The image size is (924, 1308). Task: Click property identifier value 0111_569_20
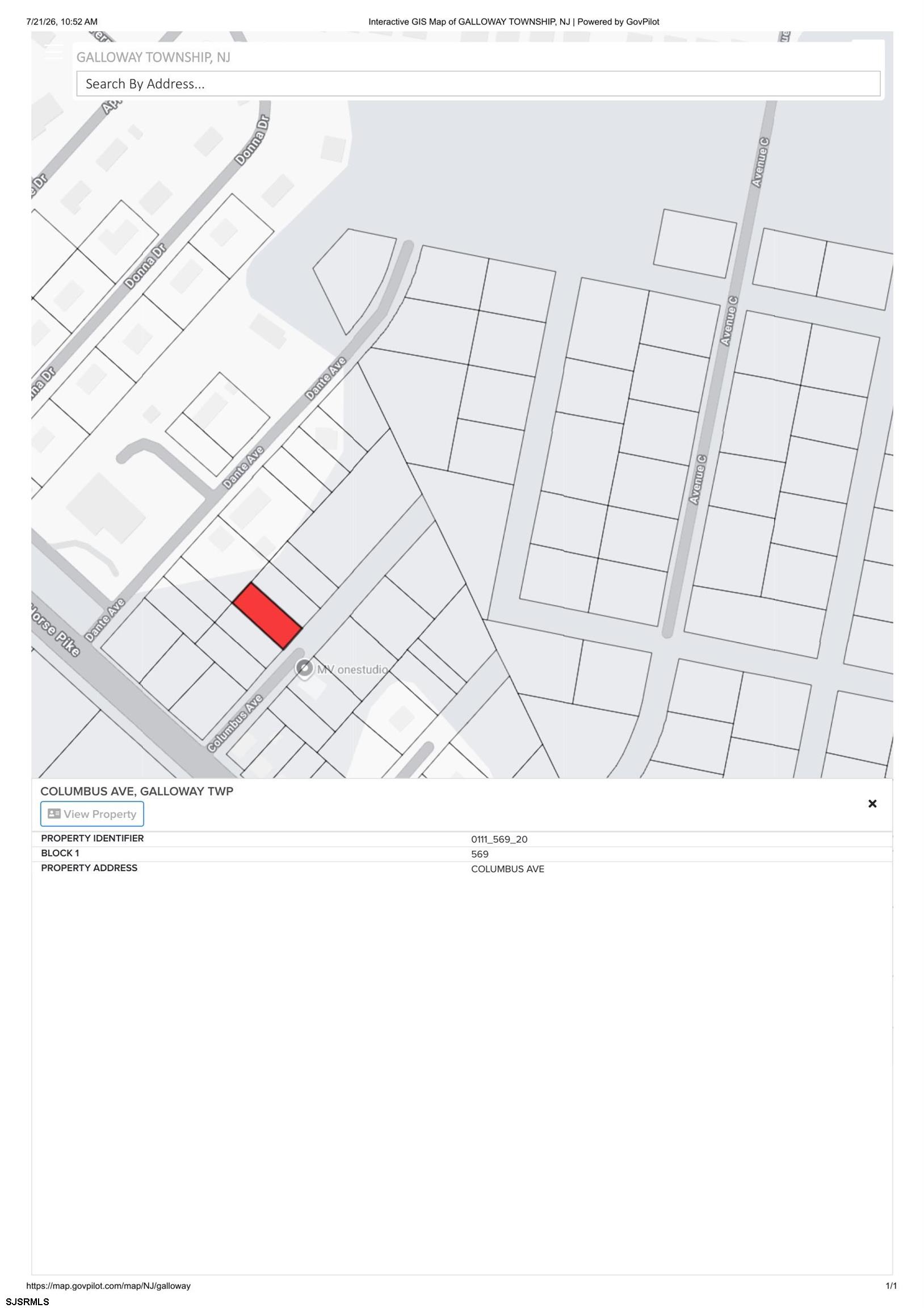tap(499, 839)
